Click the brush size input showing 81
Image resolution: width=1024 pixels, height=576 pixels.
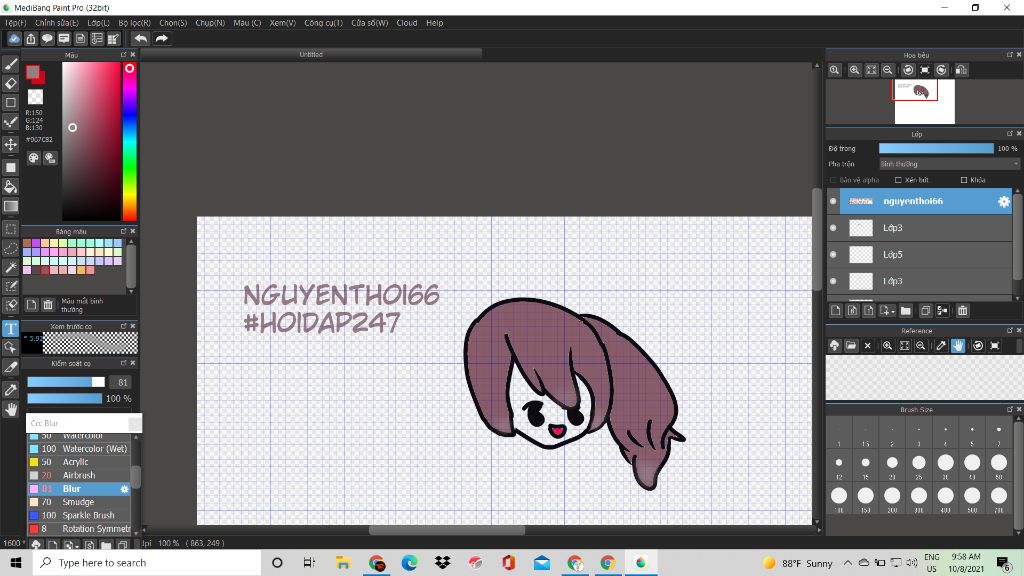click(x=121, y=382)
